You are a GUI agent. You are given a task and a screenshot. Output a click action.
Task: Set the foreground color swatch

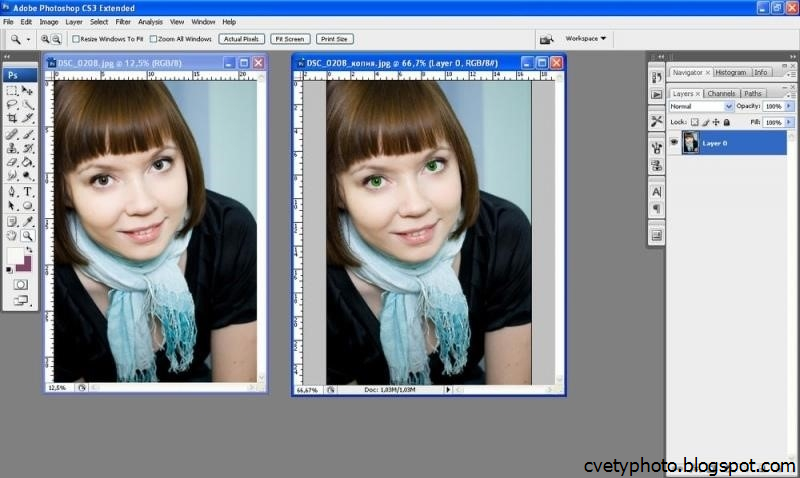point(14,255)
